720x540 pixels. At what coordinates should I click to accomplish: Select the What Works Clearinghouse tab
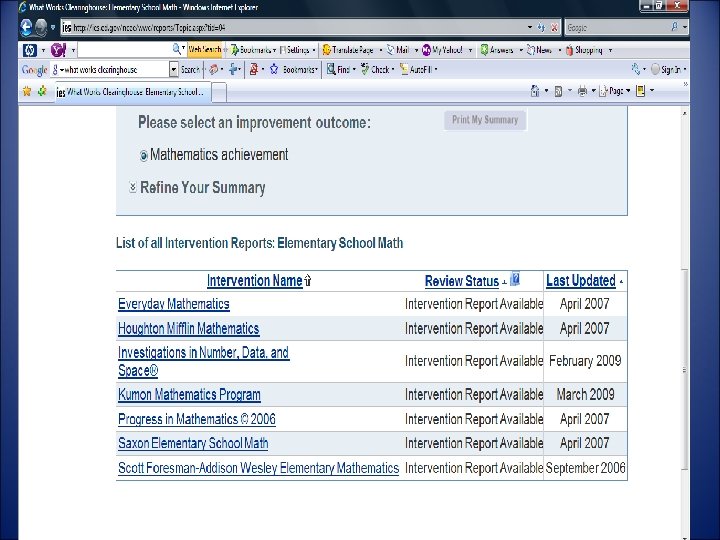click(x=133, y=92)
